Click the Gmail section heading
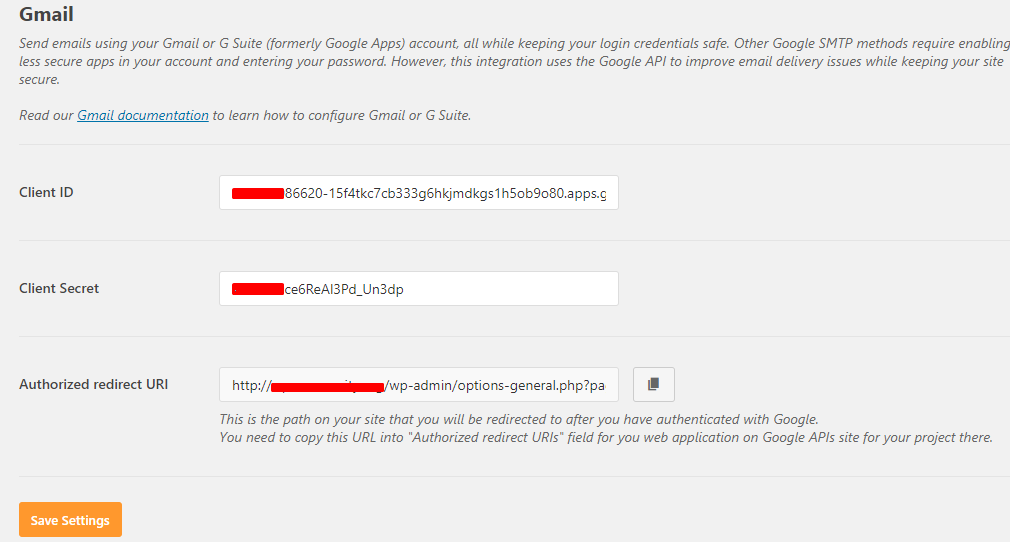 [46, 15]
